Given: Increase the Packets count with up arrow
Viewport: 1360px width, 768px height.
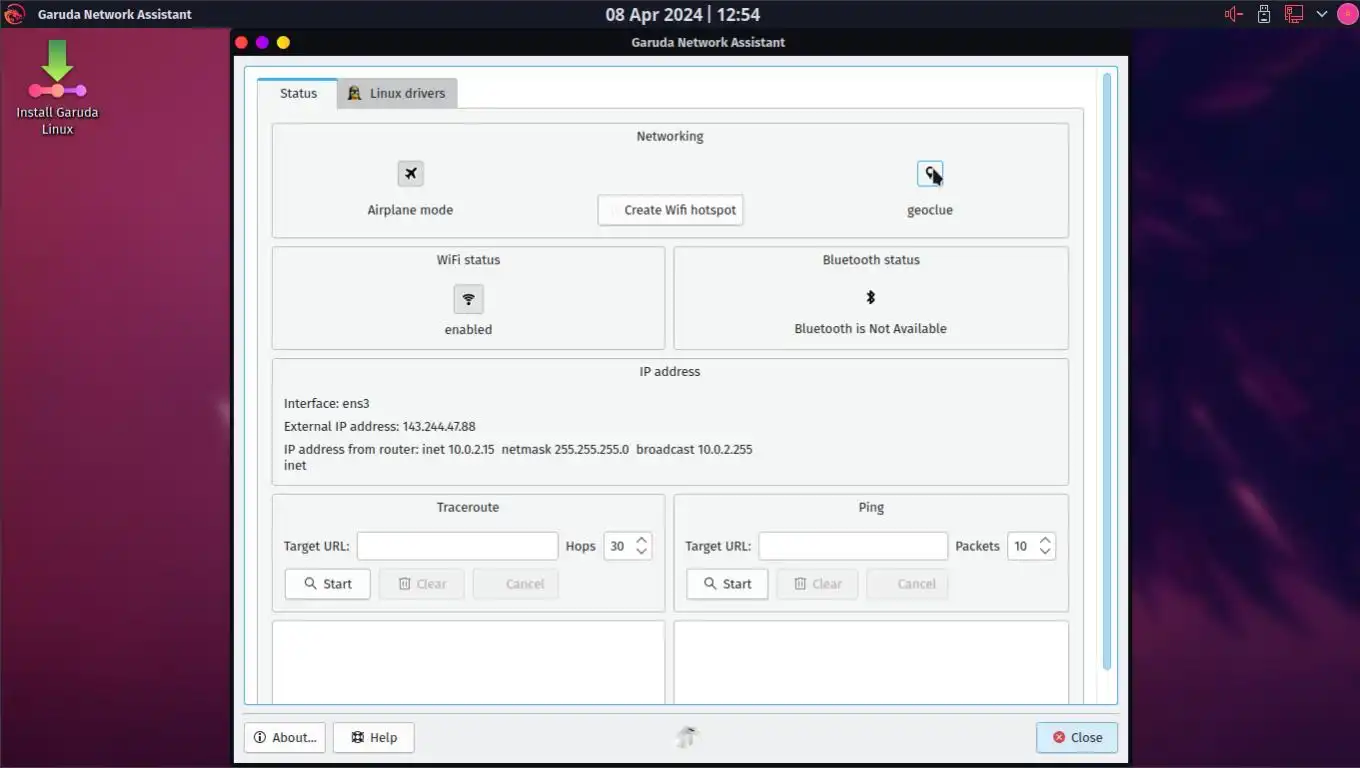Looking at the screenshot, I should pos(1045,540).
